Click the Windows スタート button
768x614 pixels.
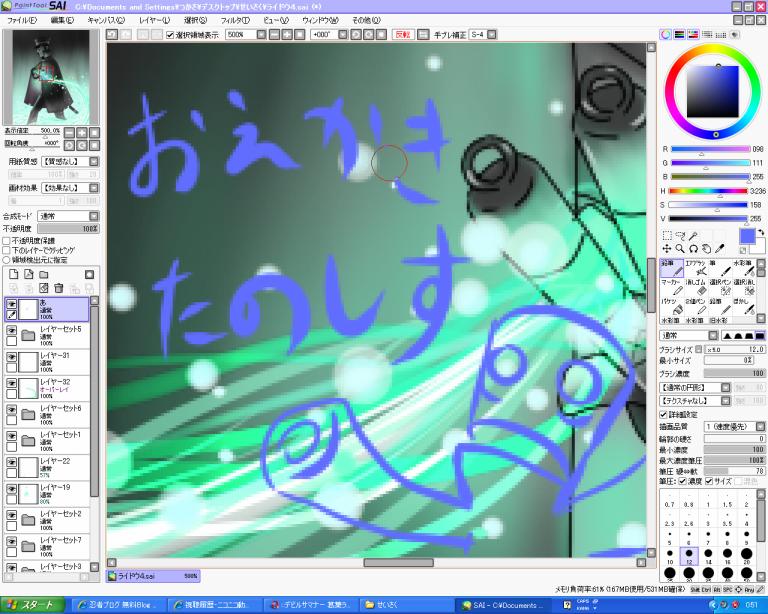pos(32,605)
